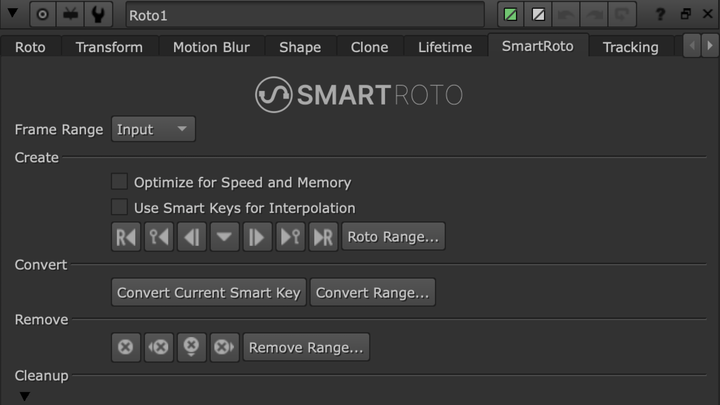Screen dimensions: 720x405
Task: Show more tabs with right arrow
Action: [710, 45]
